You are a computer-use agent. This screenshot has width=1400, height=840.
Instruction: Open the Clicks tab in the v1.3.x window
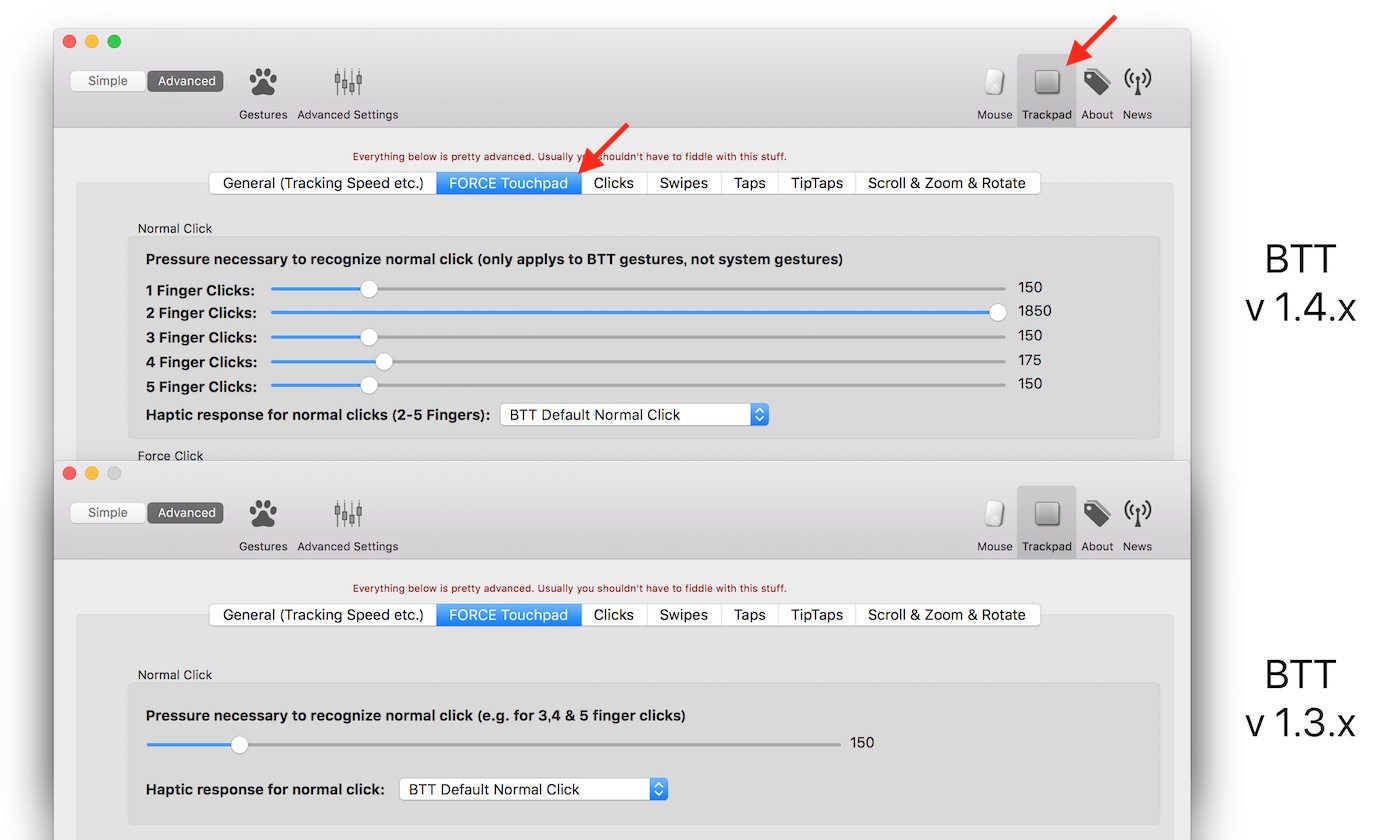[x=614, y=615]
